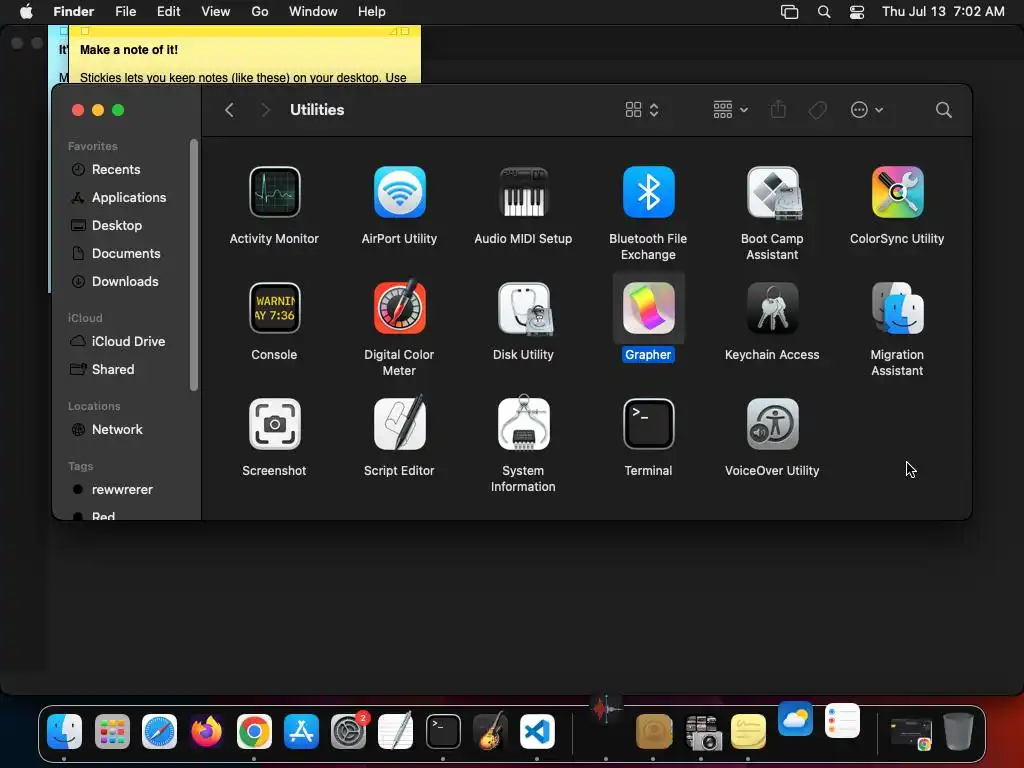1024x768 pixels.
Task: Open Spotlight search in menu bar
Action: coord(824,12)
